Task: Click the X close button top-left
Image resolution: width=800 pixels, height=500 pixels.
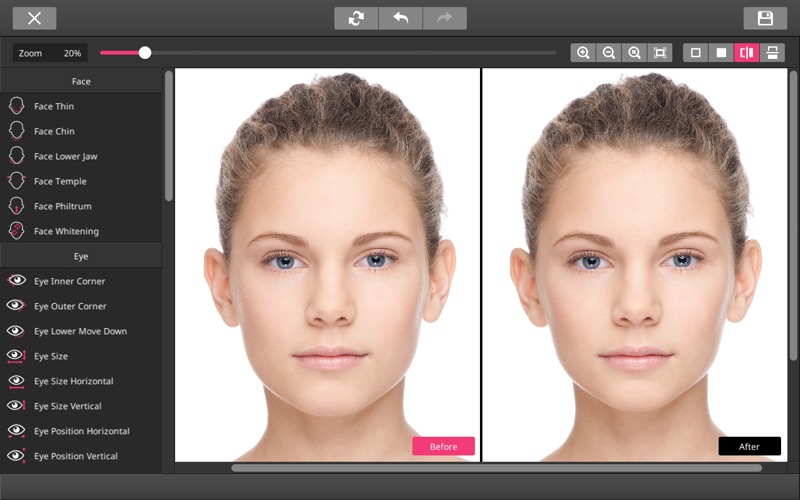Action: tap(34, 18)
